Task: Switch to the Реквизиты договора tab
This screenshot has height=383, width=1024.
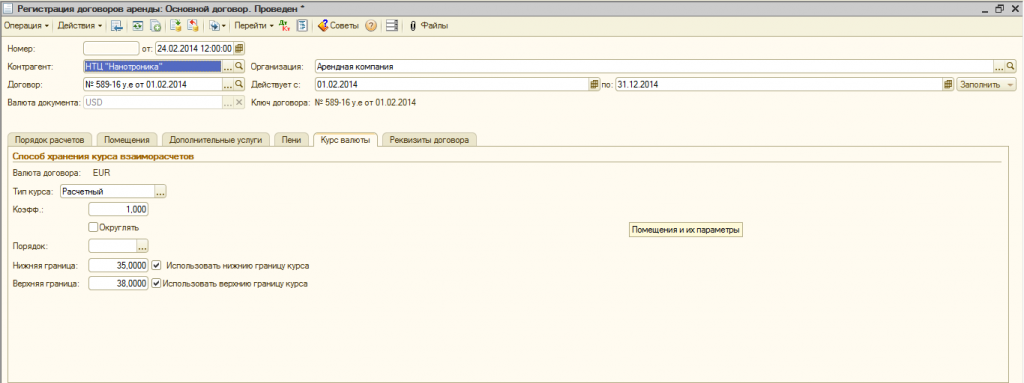Action: click(429, 140)
